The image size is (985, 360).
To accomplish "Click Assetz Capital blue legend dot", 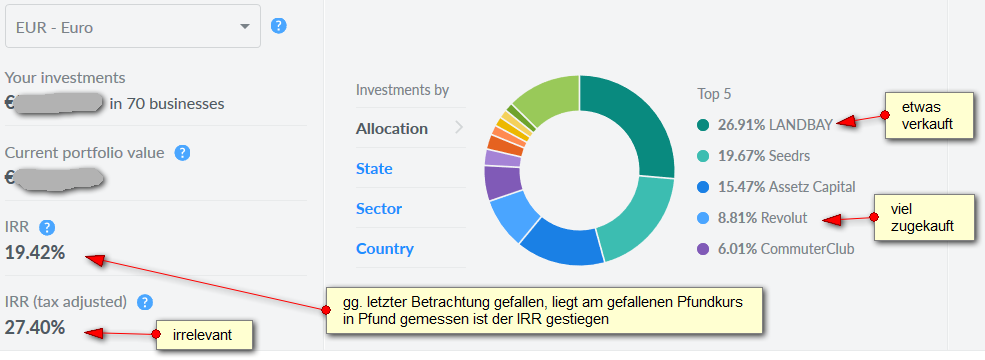I will (703, 187).
